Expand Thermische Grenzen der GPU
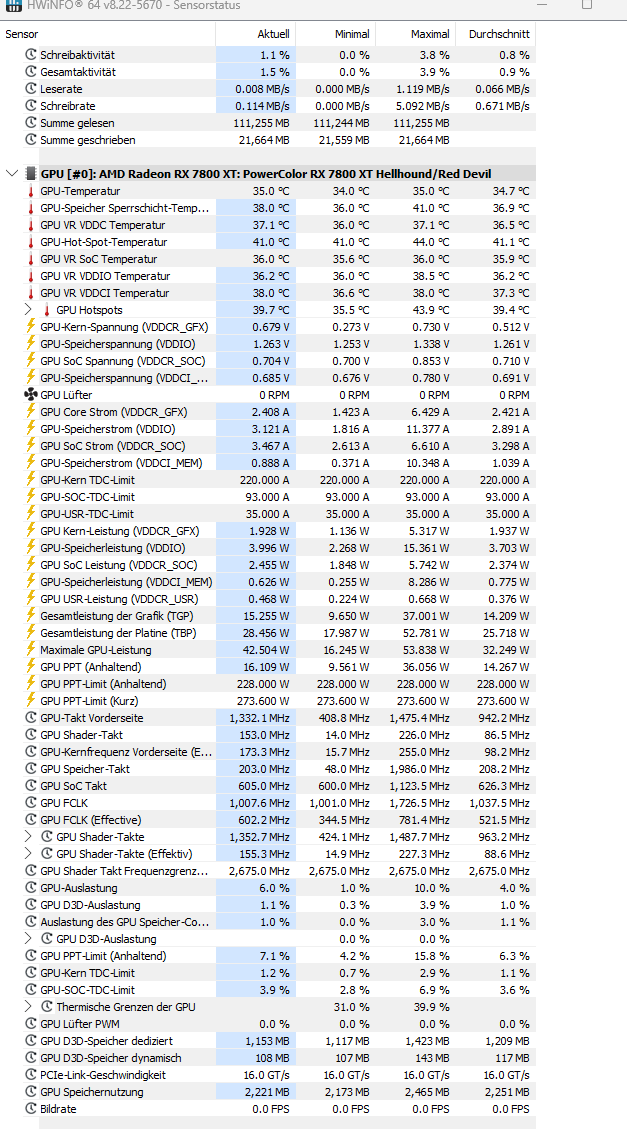This screenshot has height=1129, width=627. tap(28, 1007)
